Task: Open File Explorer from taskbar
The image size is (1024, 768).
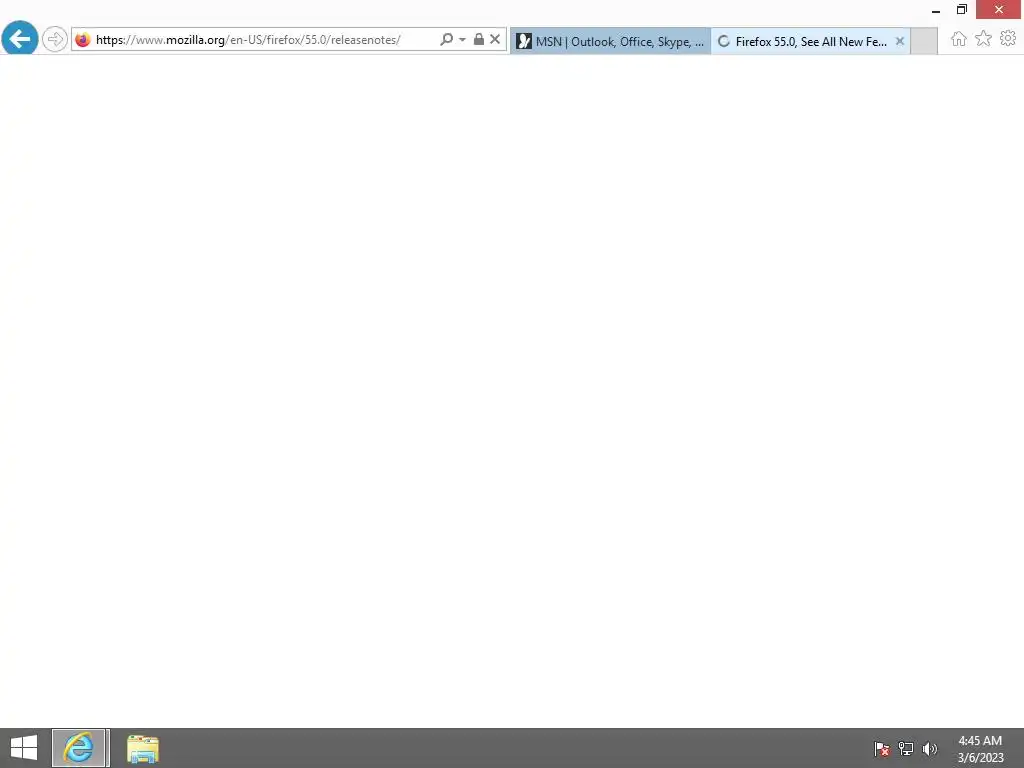Action: coord(142,749)
